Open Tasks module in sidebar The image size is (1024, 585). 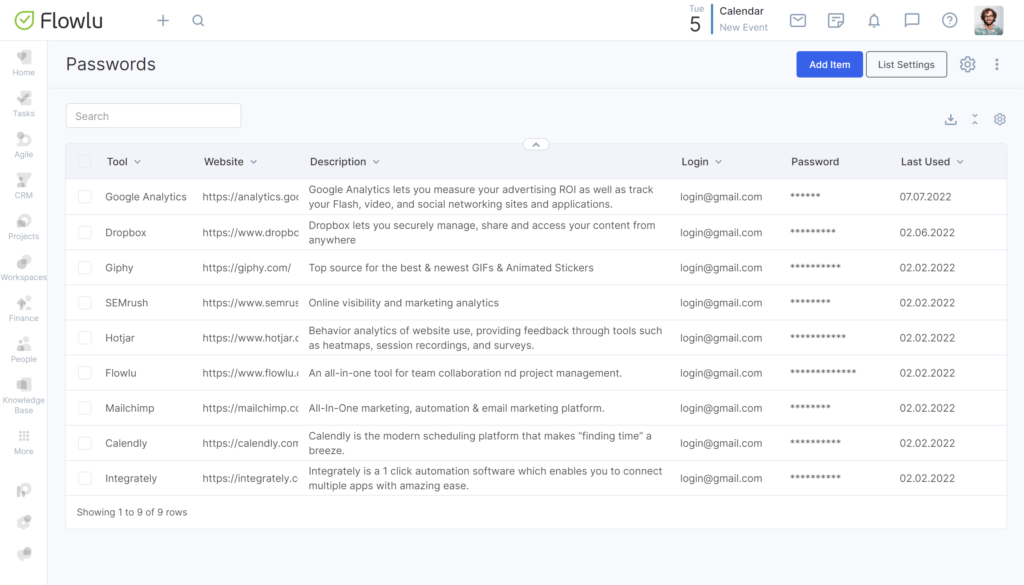click(x=24, y=104)
